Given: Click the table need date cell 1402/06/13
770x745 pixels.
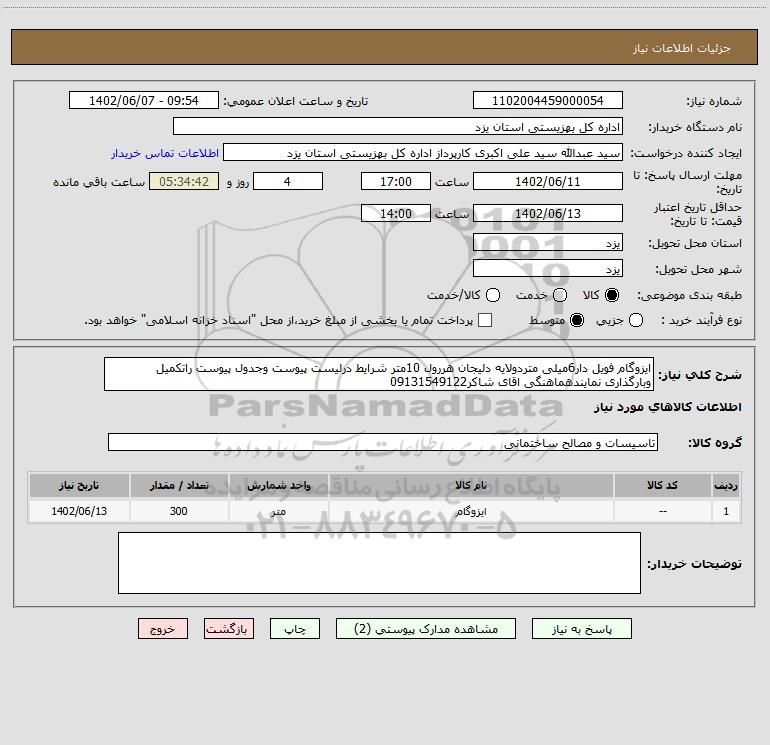Looking at the screenshot, I should [x=79, y=511].
